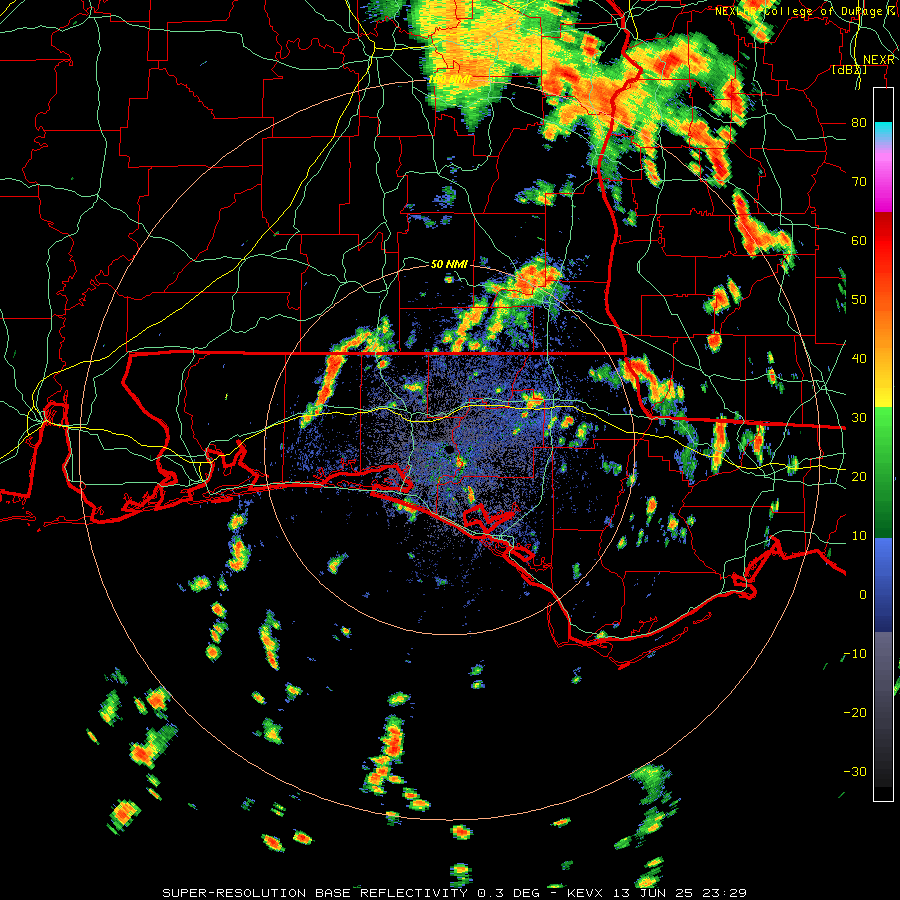This screenshot has height=900, width=900.
Task: Click the "[dBZ]" unit label above the scale
Action: (x=849, y=70)
